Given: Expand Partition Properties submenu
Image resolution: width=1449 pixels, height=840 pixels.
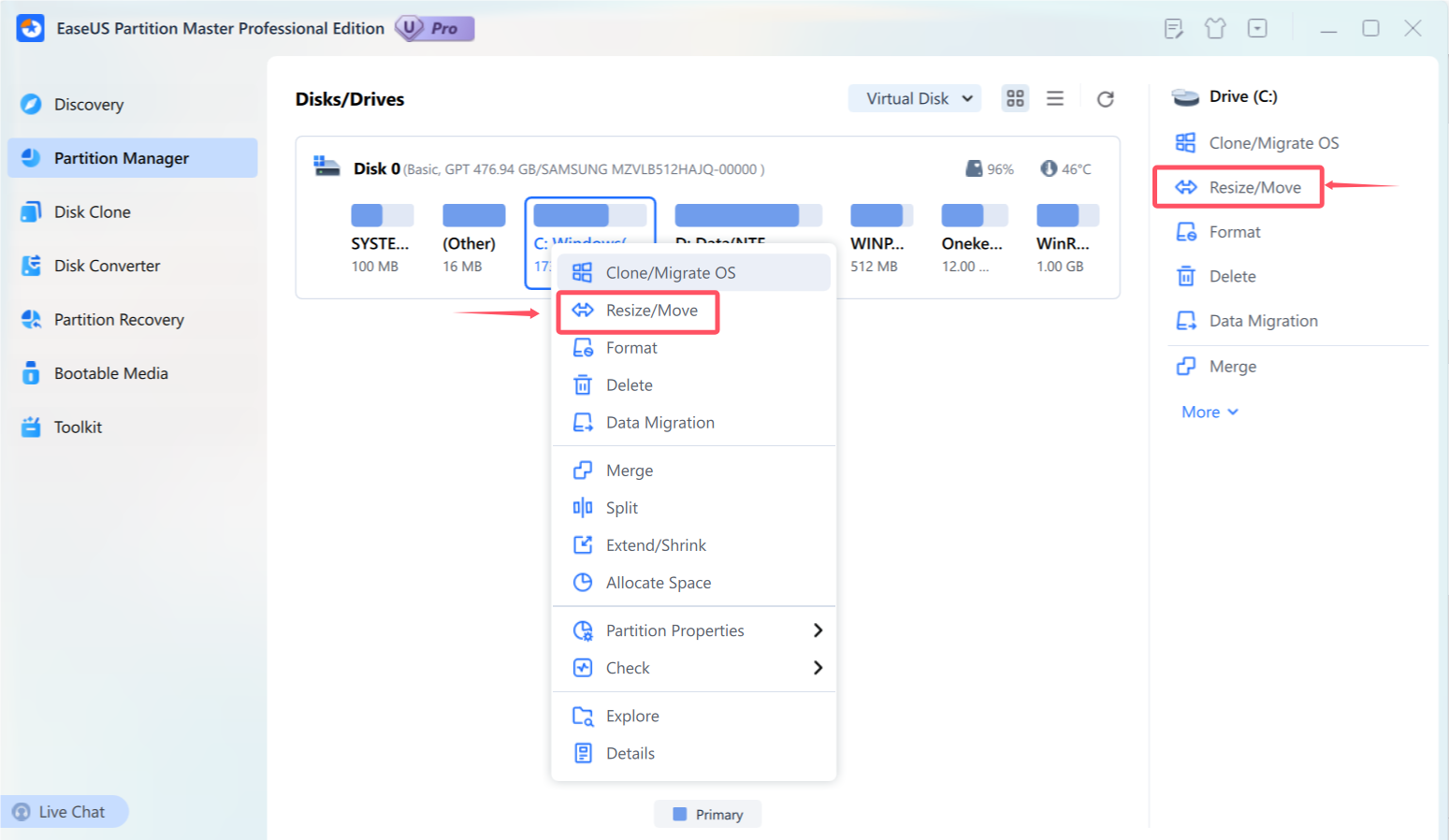Looking at the screenshot, I should (693, 630).
